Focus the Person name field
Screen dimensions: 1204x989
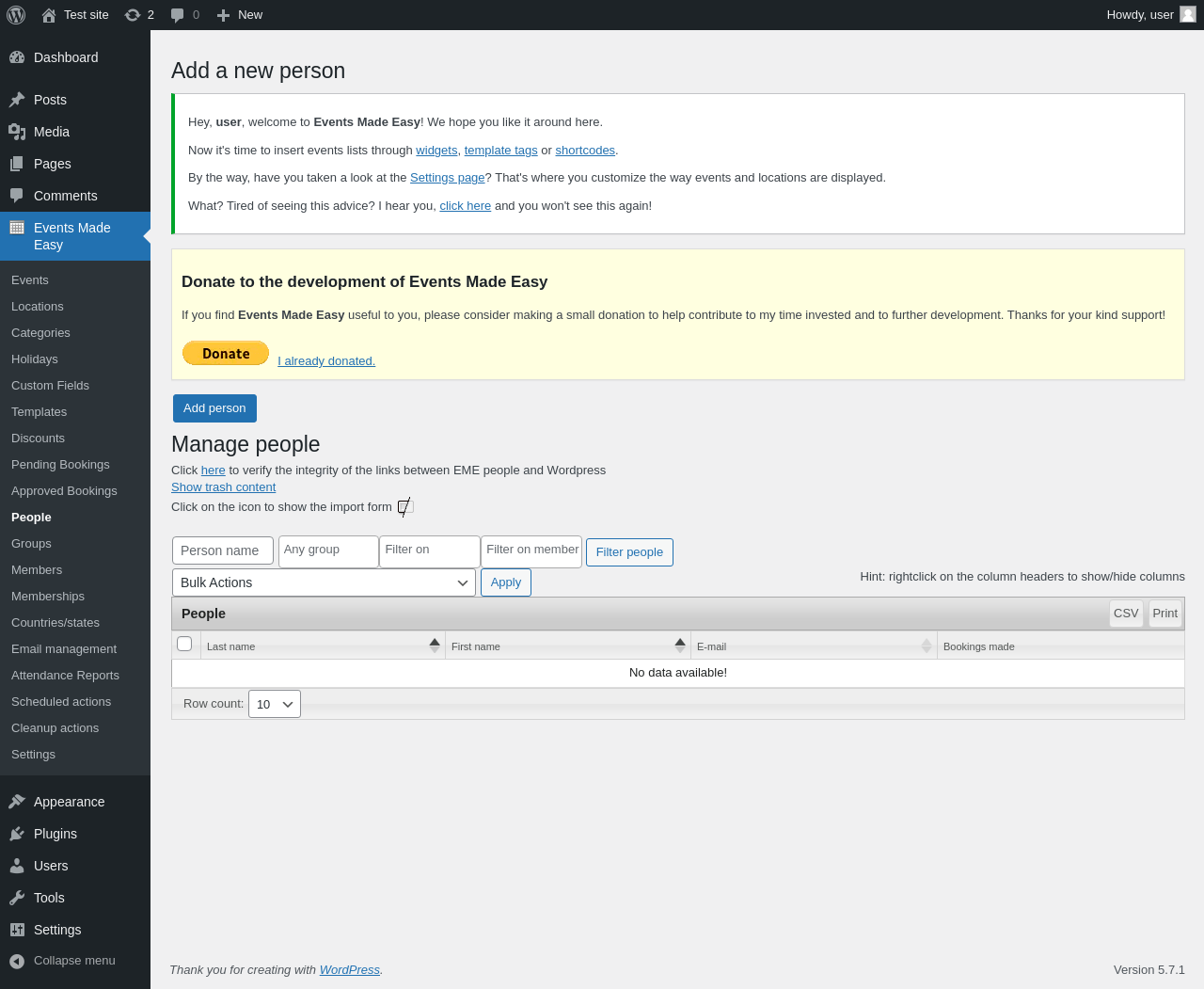[223, 550]
